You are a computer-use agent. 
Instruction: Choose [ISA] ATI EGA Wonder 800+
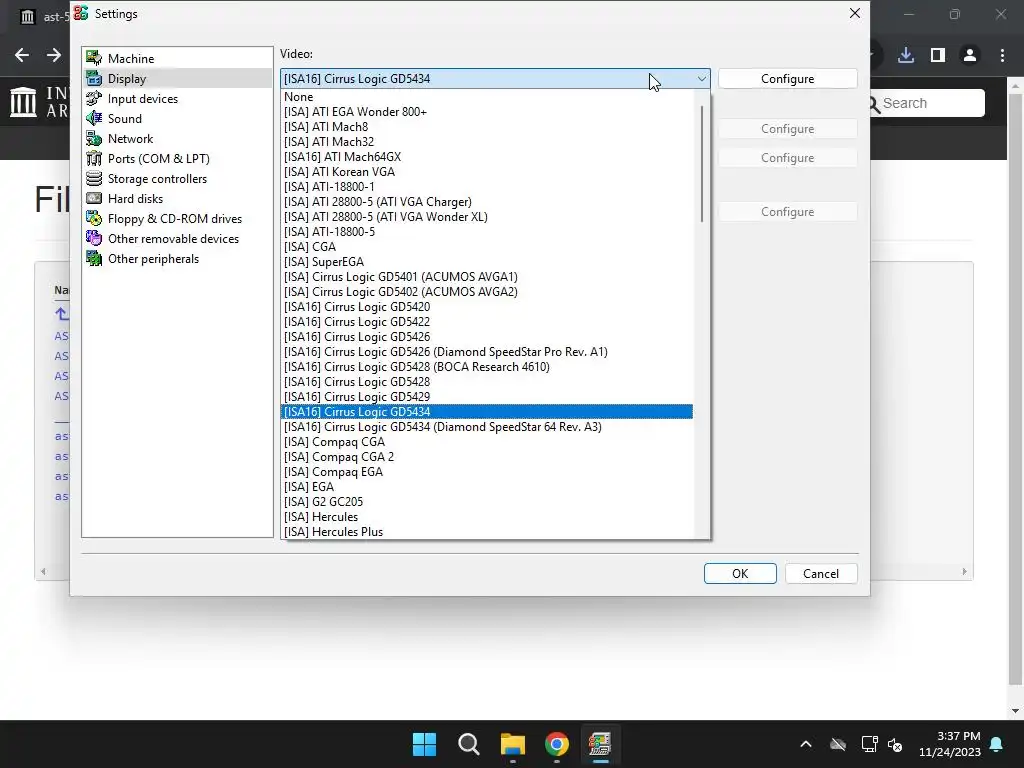487,112
